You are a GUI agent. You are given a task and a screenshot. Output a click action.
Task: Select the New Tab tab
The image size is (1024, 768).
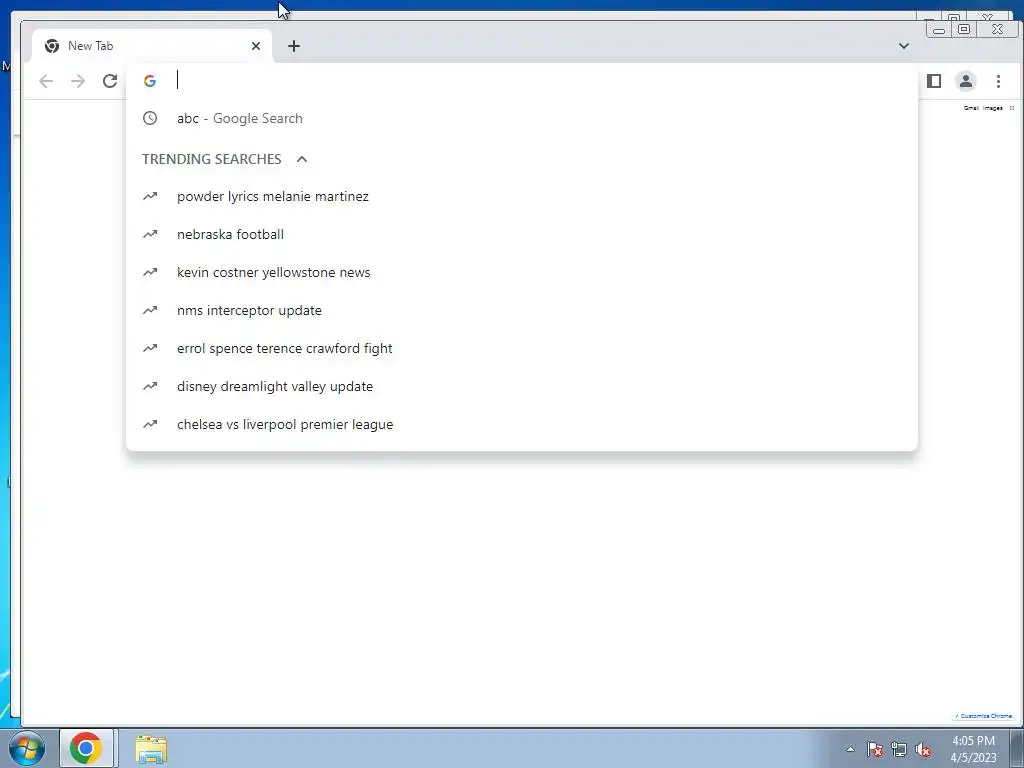(x=152, y=46)
